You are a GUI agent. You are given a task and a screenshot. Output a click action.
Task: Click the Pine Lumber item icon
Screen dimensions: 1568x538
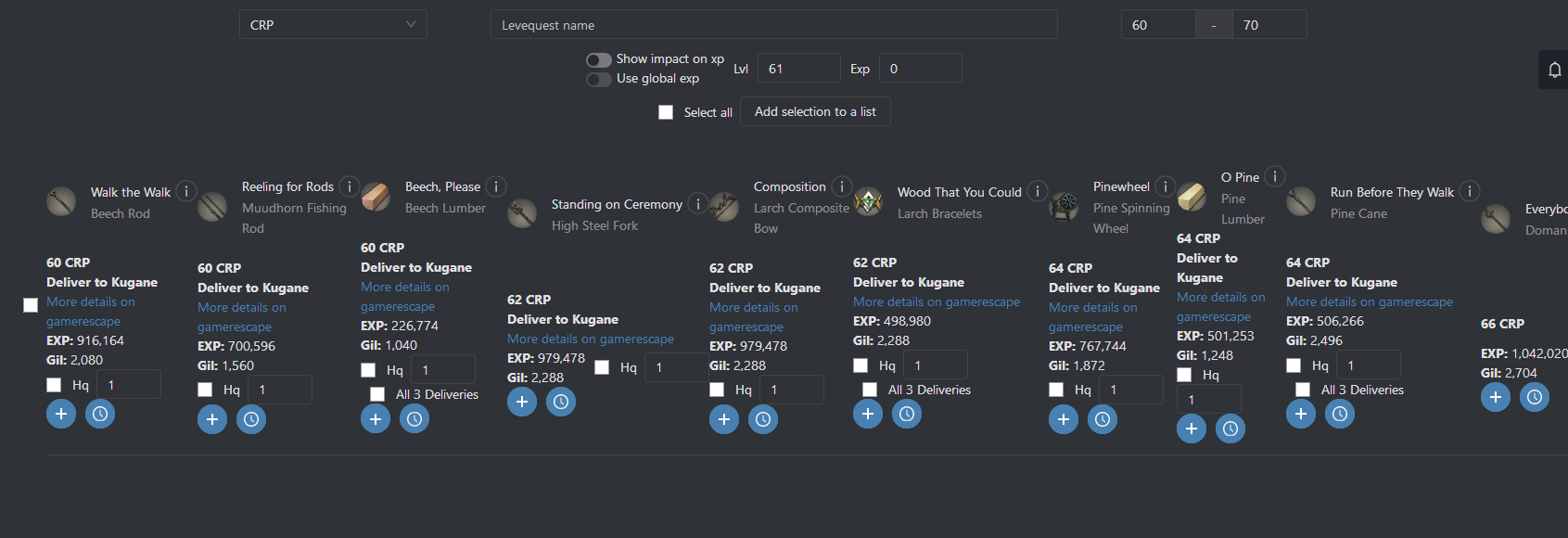(1192, 199)
